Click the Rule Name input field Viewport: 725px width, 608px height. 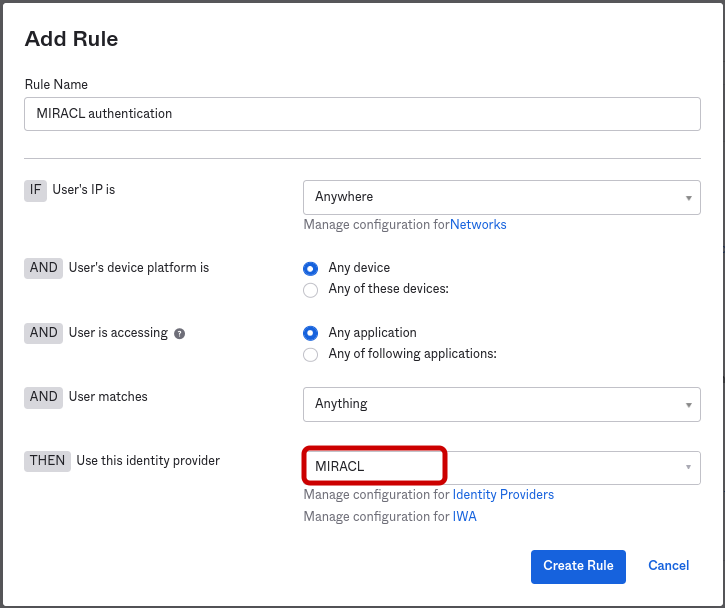click(362, 114)
